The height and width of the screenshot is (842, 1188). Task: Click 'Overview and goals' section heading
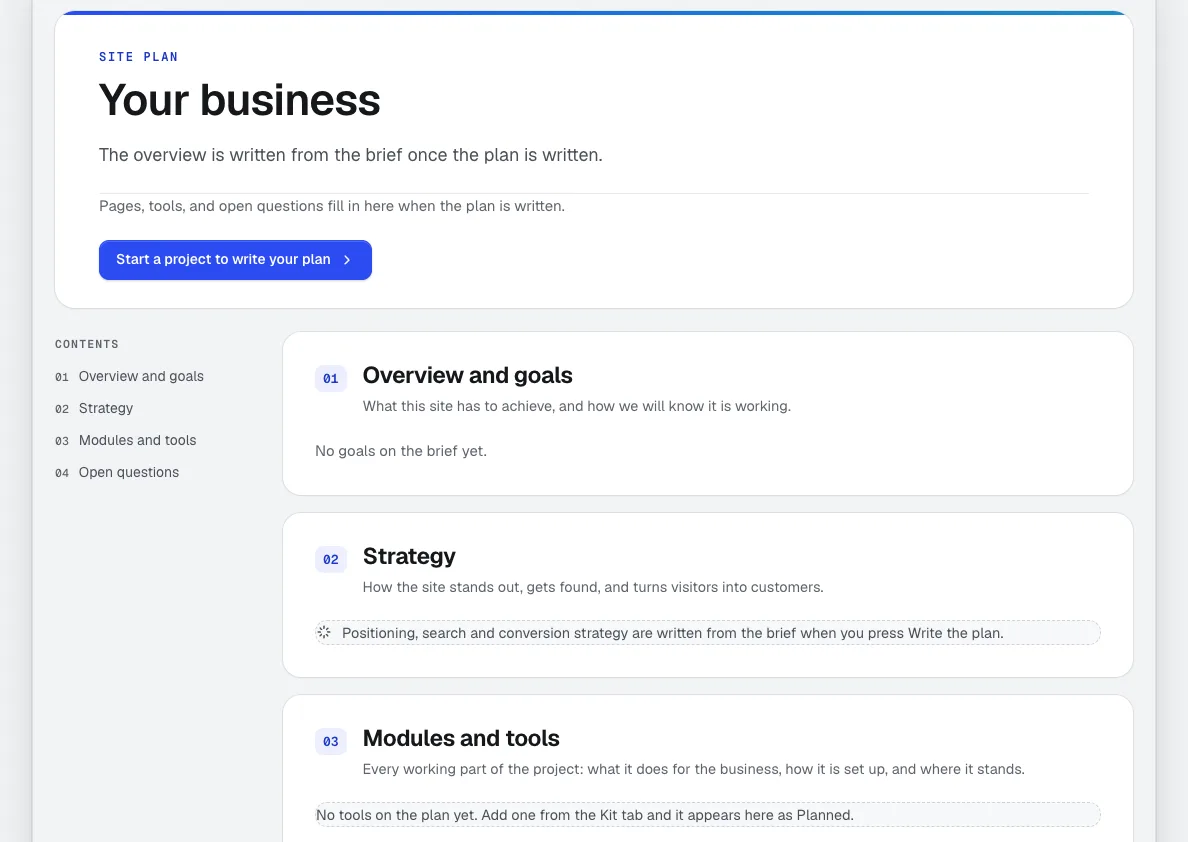tap(467, 375)
